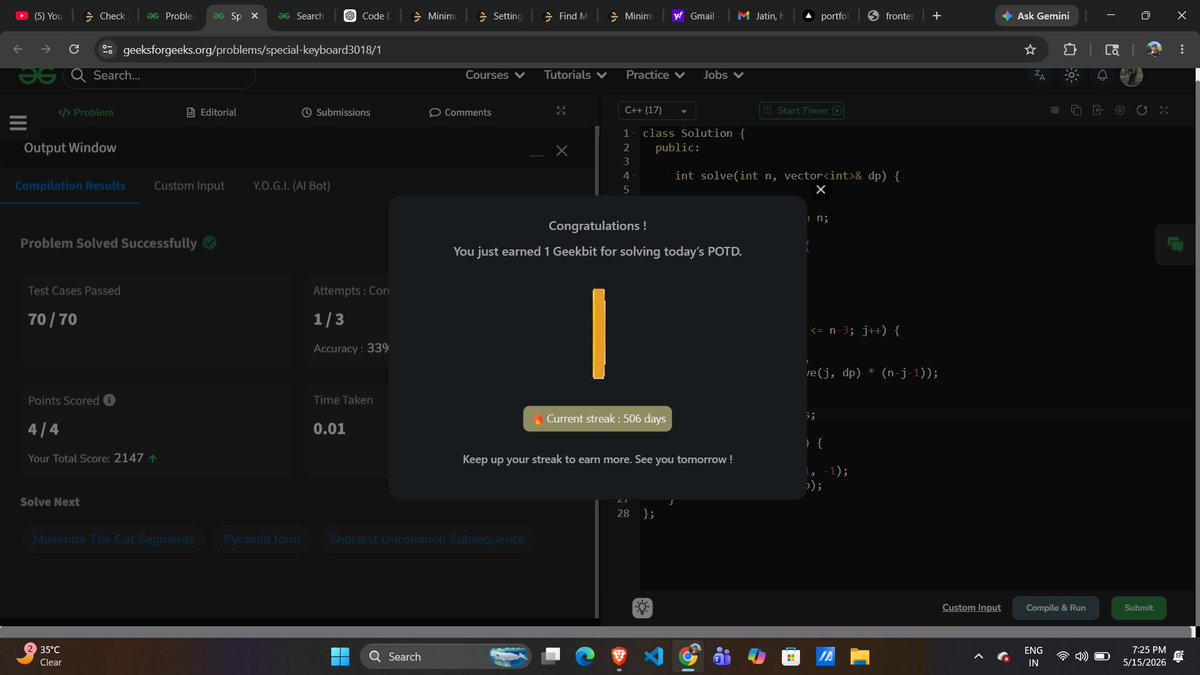Viewport: 1200px width, 675px height.
Task: Open Maximize The Cut Segments problem
Action: tap(114, 539)
